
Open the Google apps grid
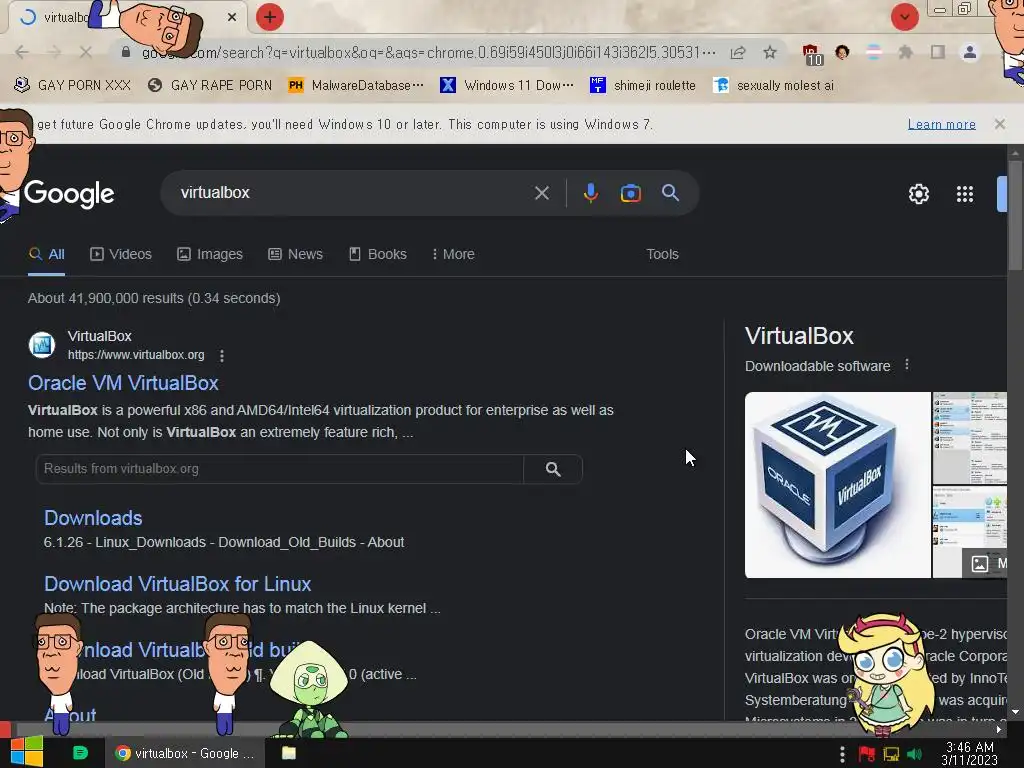point(965,194)
